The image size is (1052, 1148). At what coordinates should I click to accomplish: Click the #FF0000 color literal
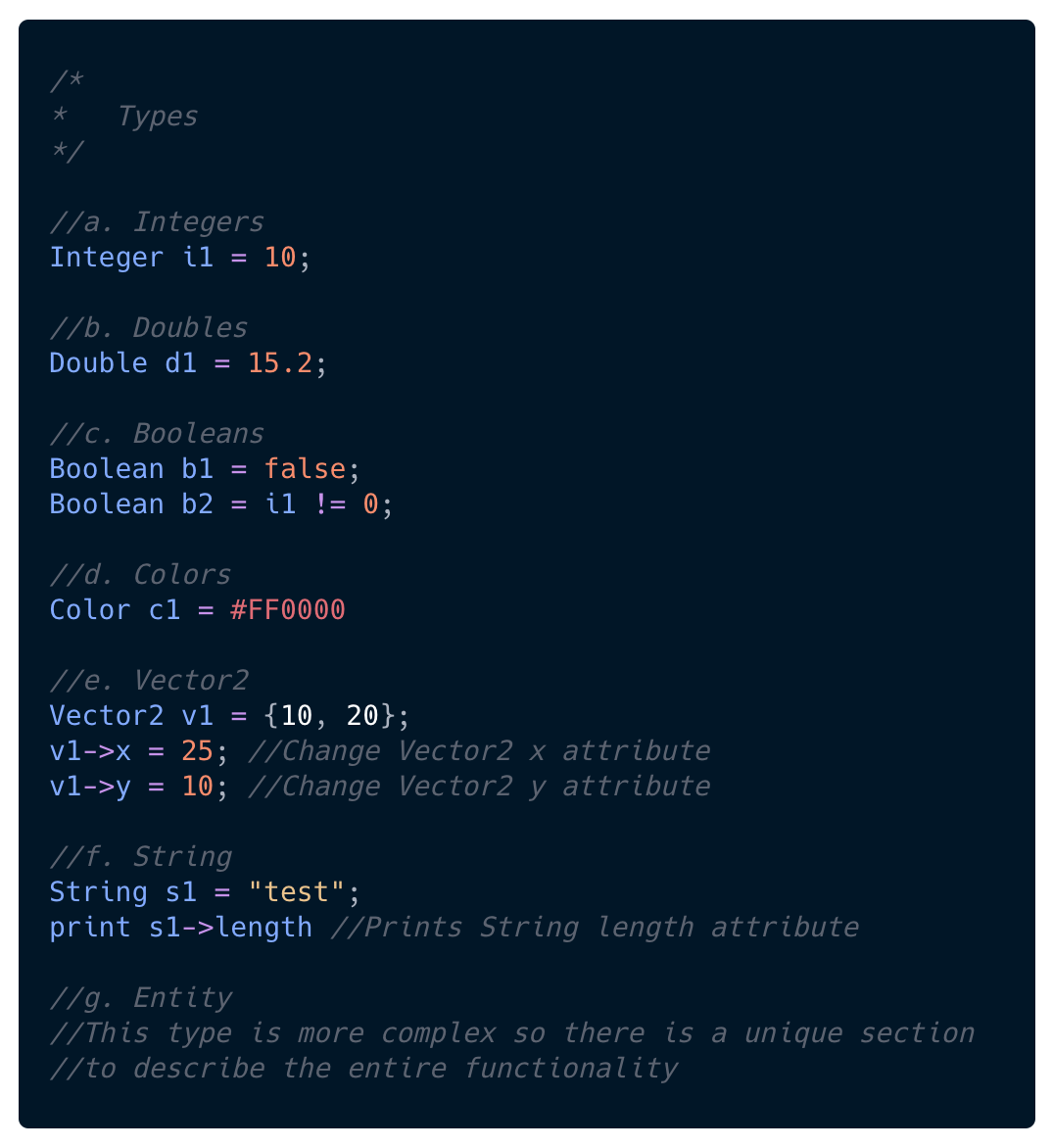[x=288, y=610]
